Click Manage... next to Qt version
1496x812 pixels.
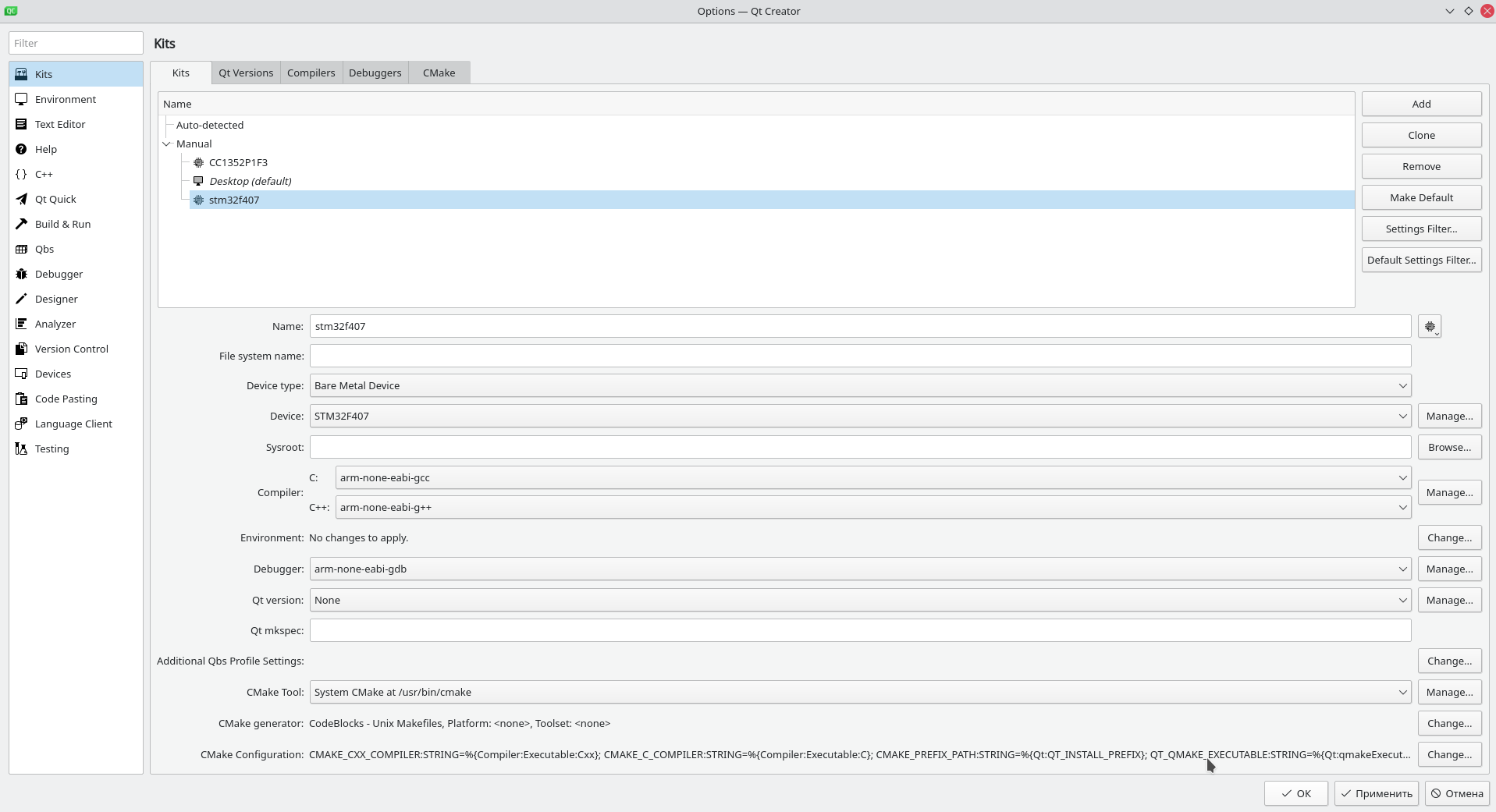[x=1449, y=600]
